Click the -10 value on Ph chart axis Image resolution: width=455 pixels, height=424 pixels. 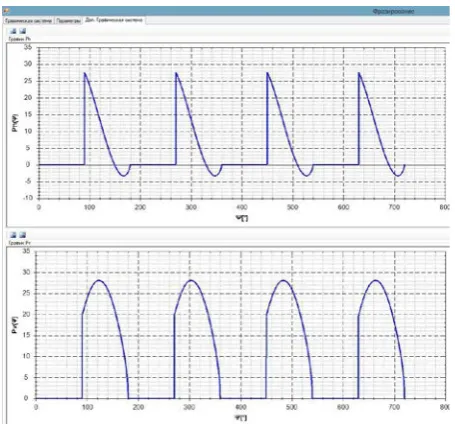pos(28,198)
